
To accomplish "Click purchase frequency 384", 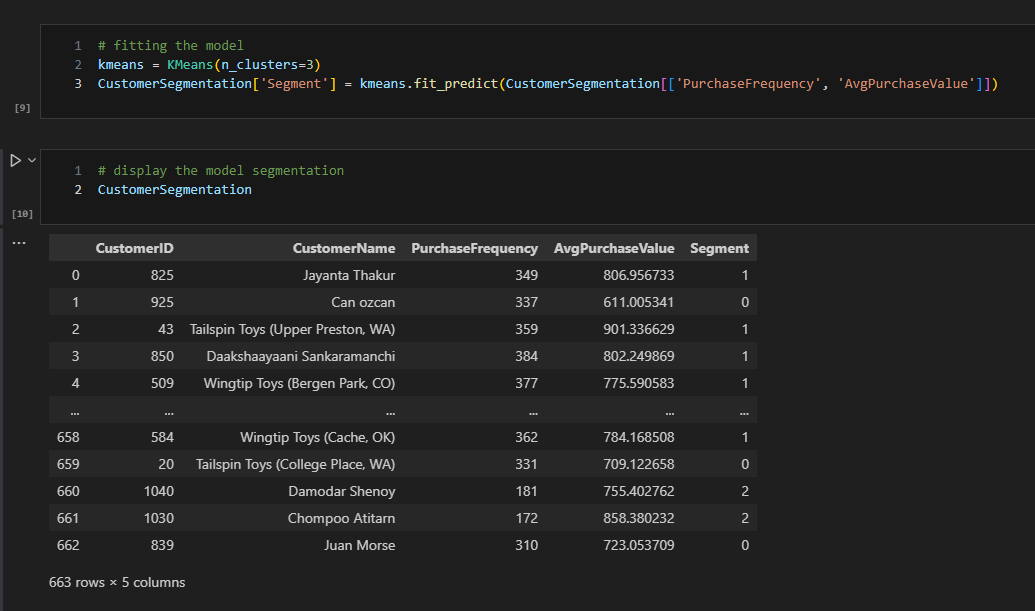I will (527, 356).
